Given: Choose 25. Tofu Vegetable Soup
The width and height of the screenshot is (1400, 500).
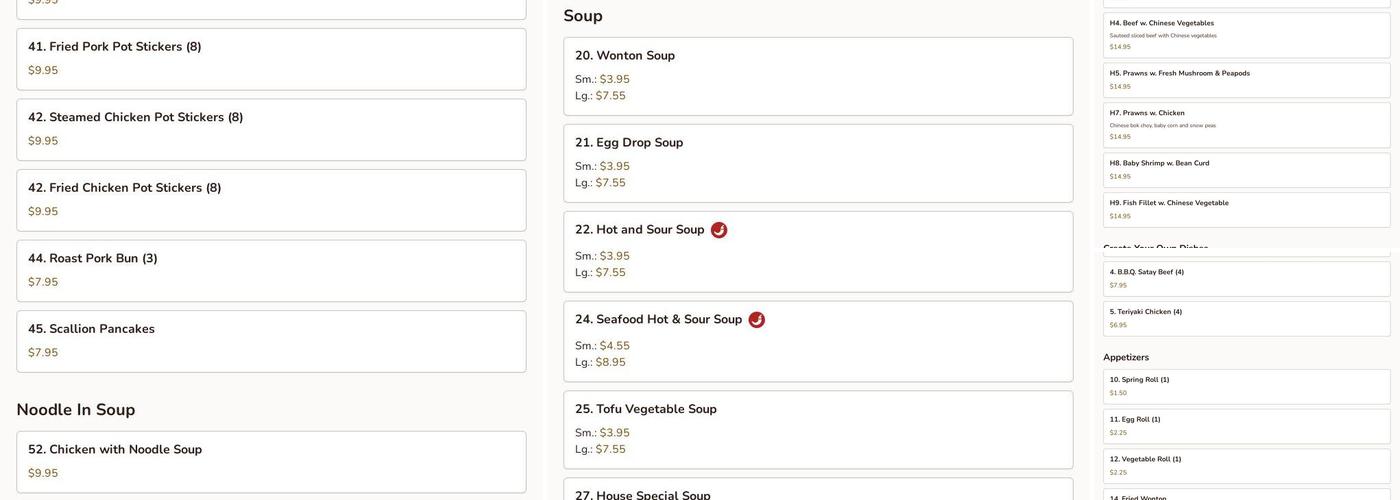Looking at the screenshot, I should pos(817,429).
